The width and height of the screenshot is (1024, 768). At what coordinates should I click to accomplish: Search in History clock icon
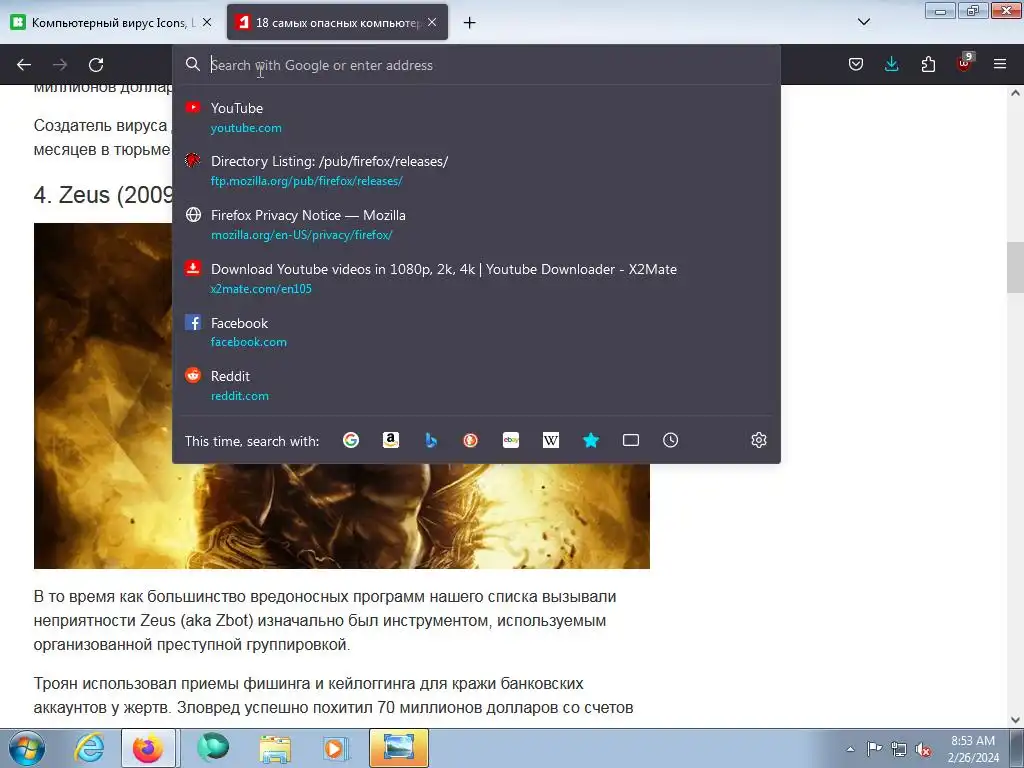point(671,440)
